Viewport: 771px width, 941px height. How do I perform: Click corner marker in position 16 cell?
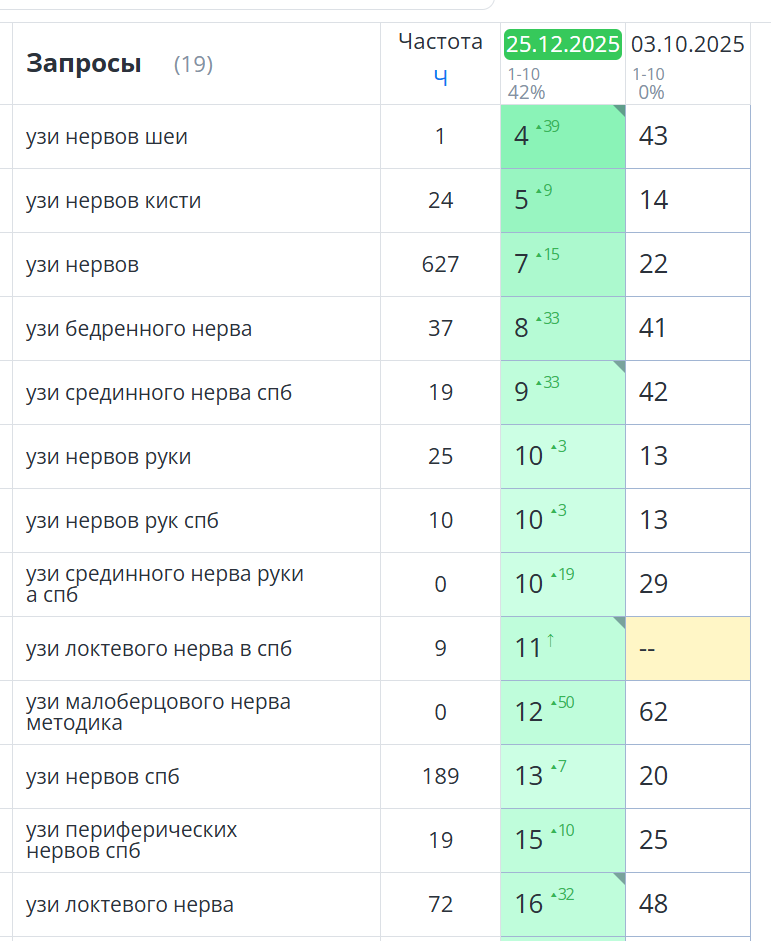[619, 878]
